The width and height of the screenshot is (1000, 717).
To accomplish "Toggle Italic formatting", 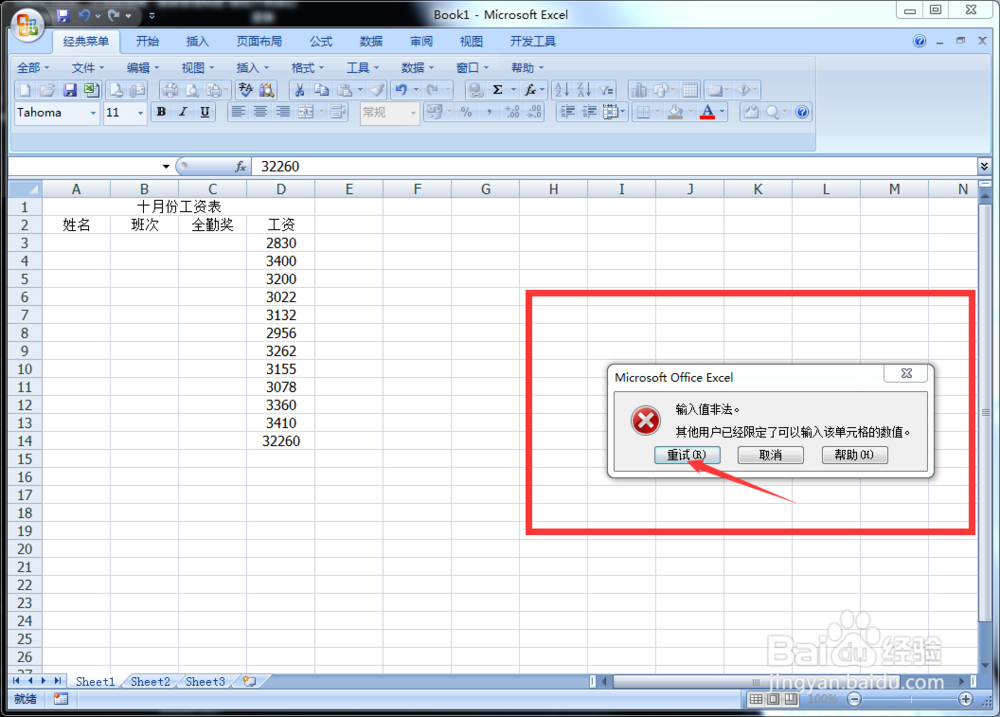I will (183, 112).
